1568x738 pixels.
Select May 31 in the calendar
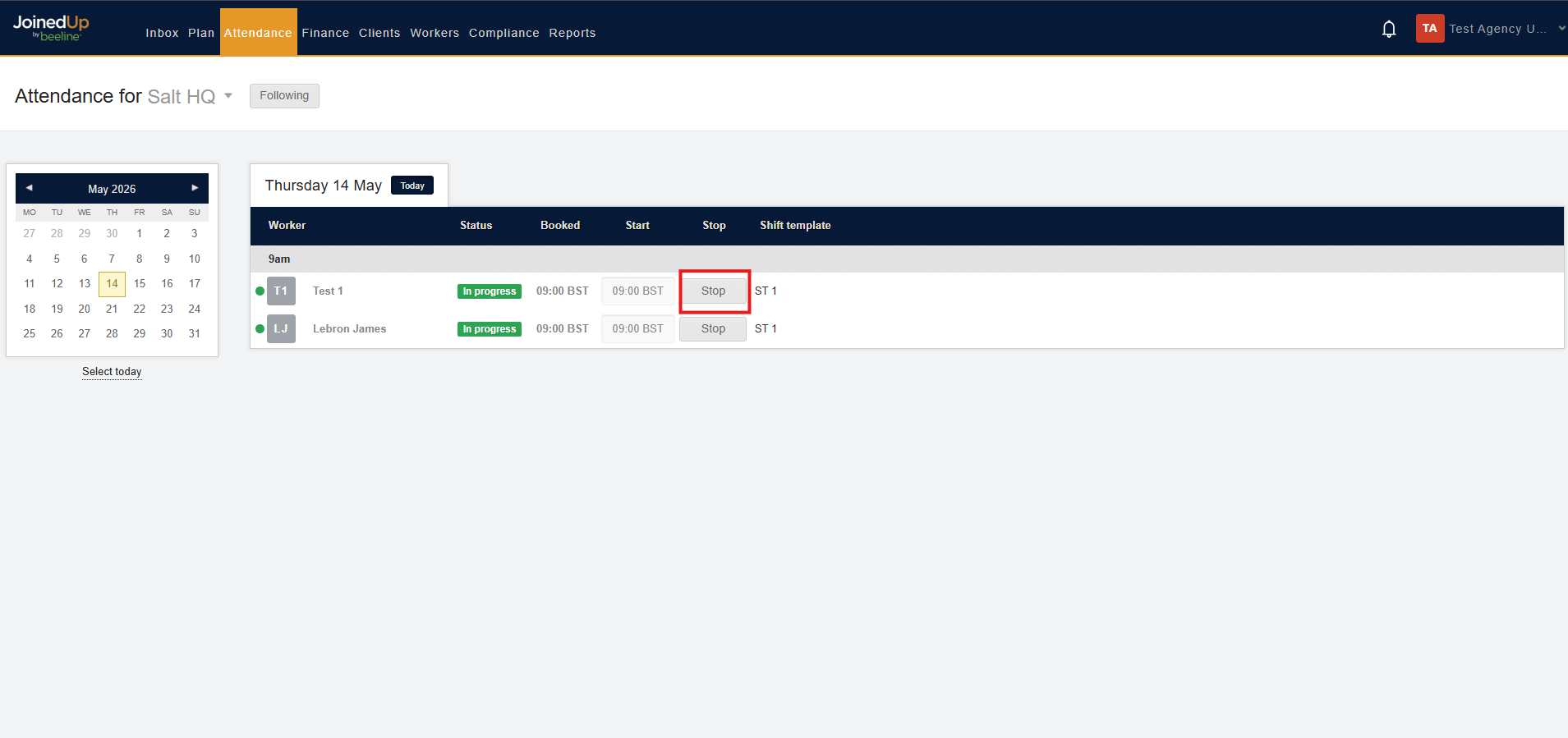[195, 334]
